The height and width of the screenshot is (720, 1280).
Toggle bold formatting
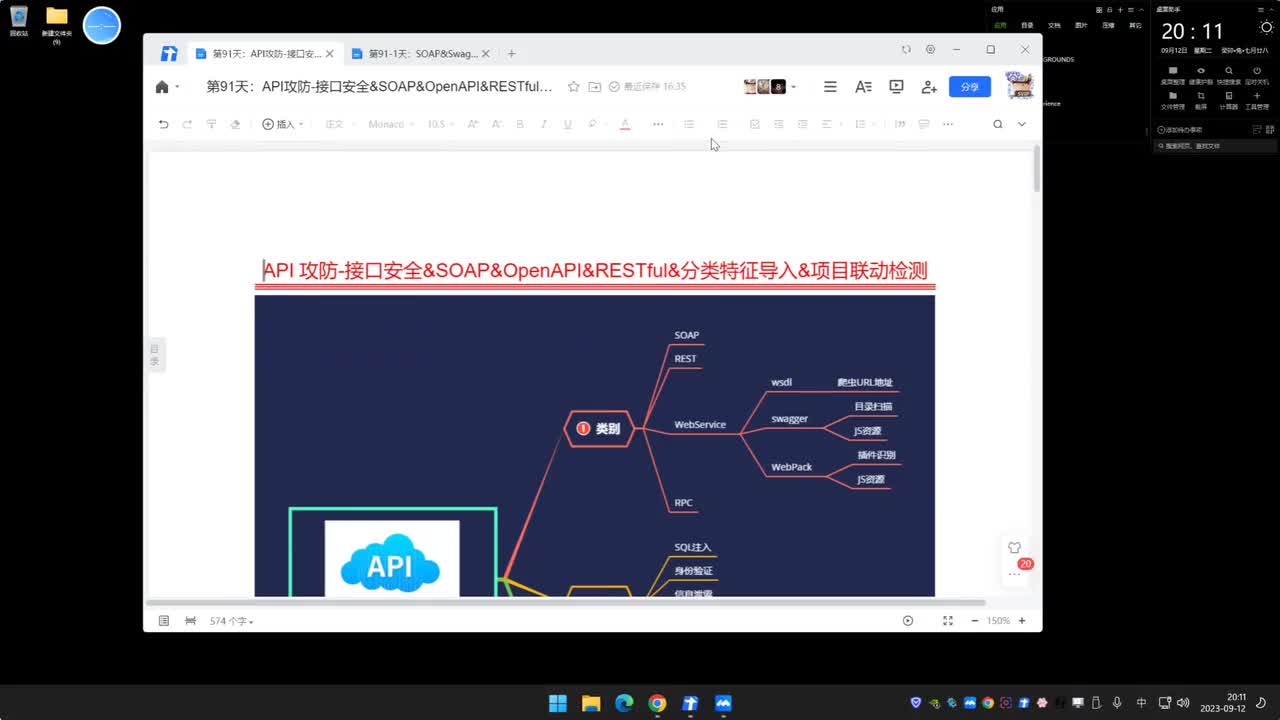[x=520, y=124]
